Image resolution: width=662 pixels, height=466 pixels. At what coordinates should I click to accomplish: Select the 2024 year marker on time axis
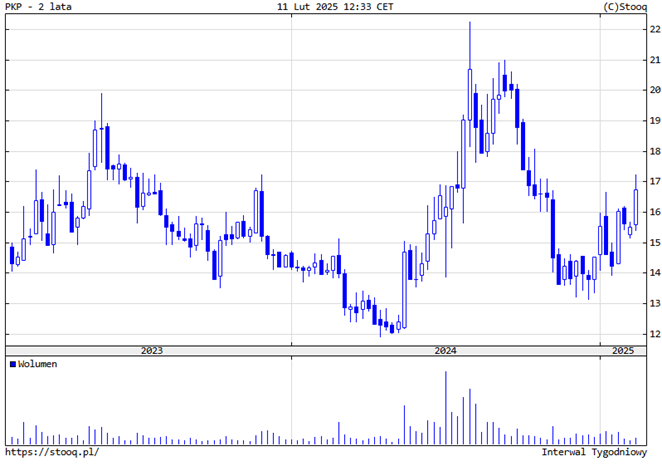445,350
